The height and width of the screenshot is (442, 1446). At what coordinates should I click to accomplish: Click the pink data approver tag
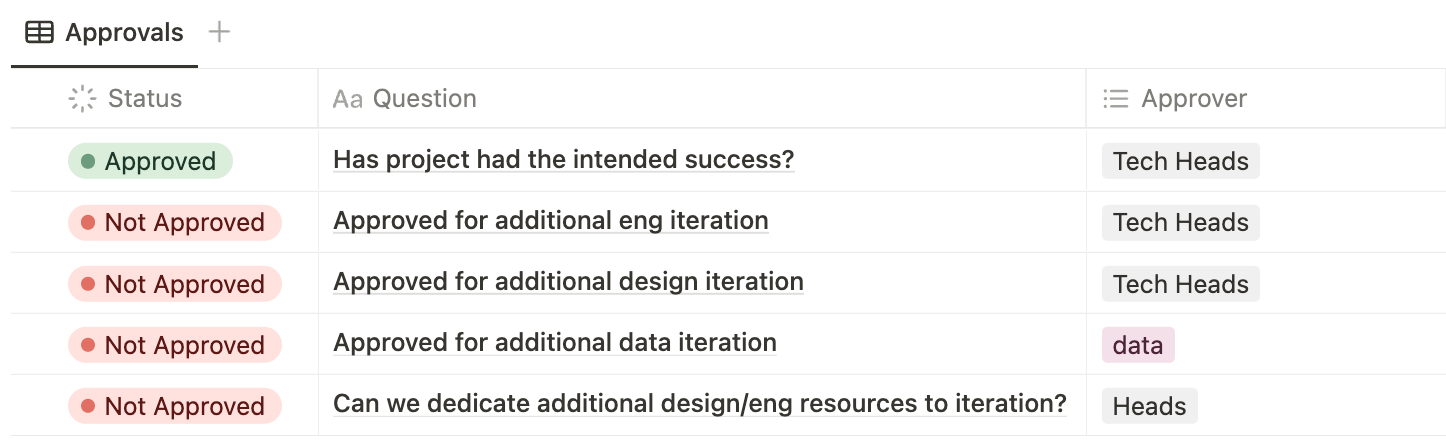pyautogui.click(x=1137, y=345)
